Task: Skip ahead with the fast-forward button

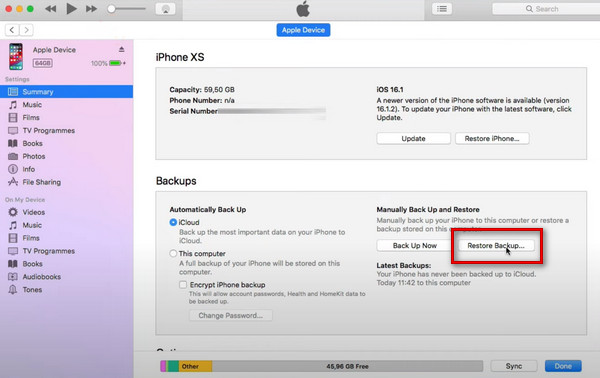Action: coord(91,9)
